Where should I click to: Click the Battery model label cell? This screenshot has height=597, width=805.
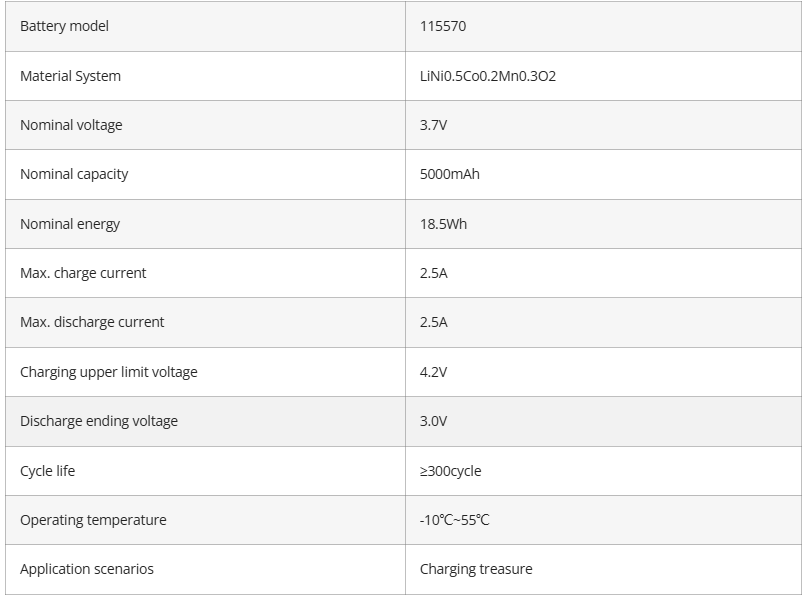coord(64,26)
